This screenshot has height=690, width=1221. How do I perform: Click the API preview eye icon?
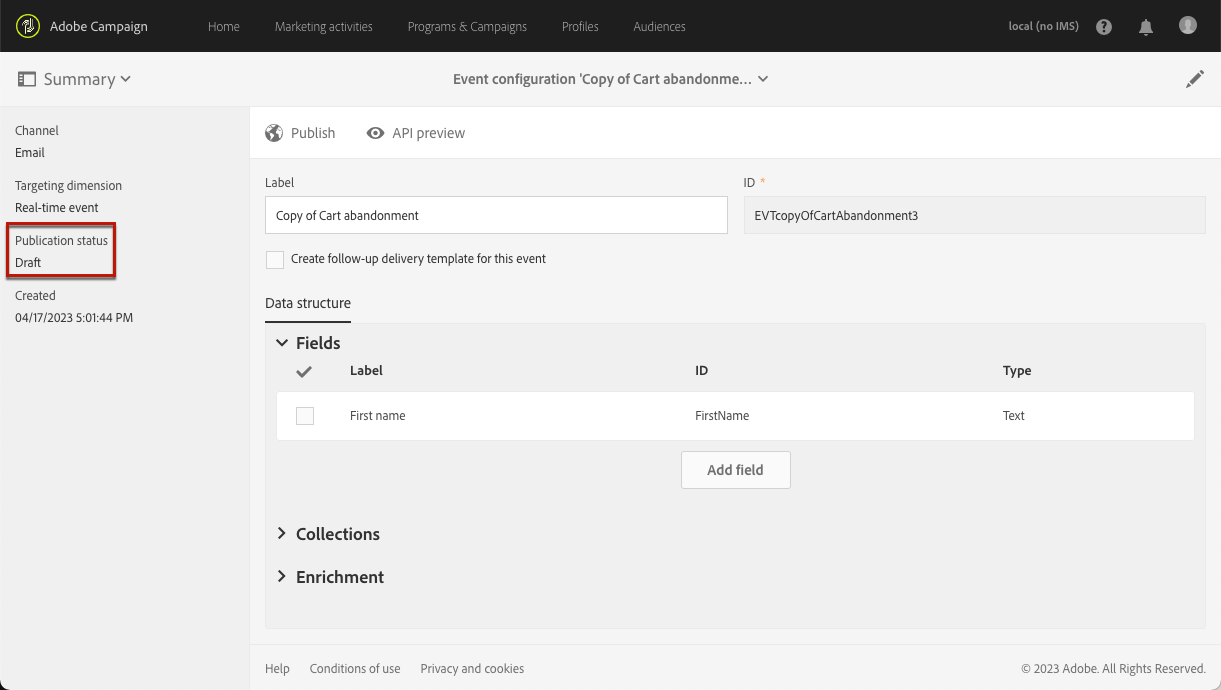[375, 133]
